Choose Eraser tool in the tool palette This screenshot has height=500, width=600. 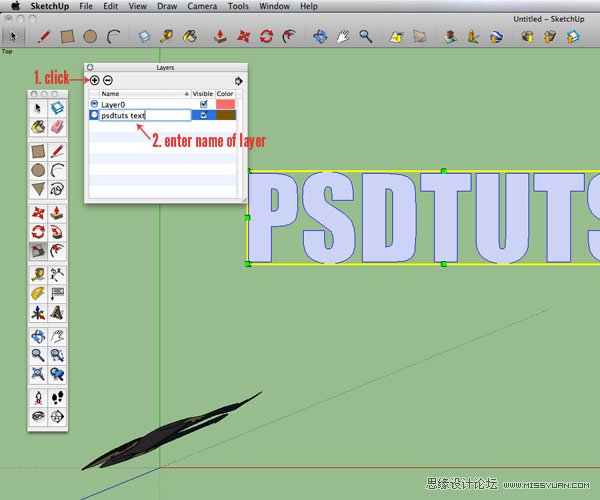pos(57,127)
